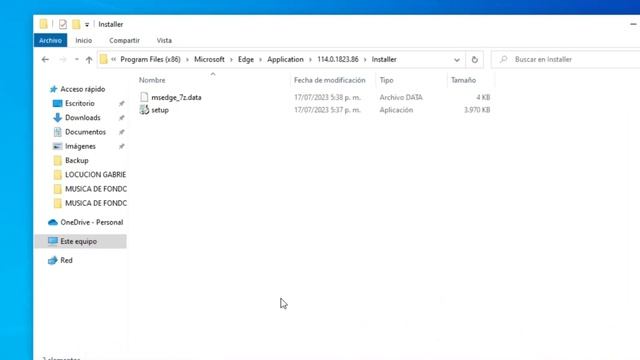Viewport: 640px width, 360px height.
Task: Open Imágenes in navigation pane
Action: click(x=80, y=146)
